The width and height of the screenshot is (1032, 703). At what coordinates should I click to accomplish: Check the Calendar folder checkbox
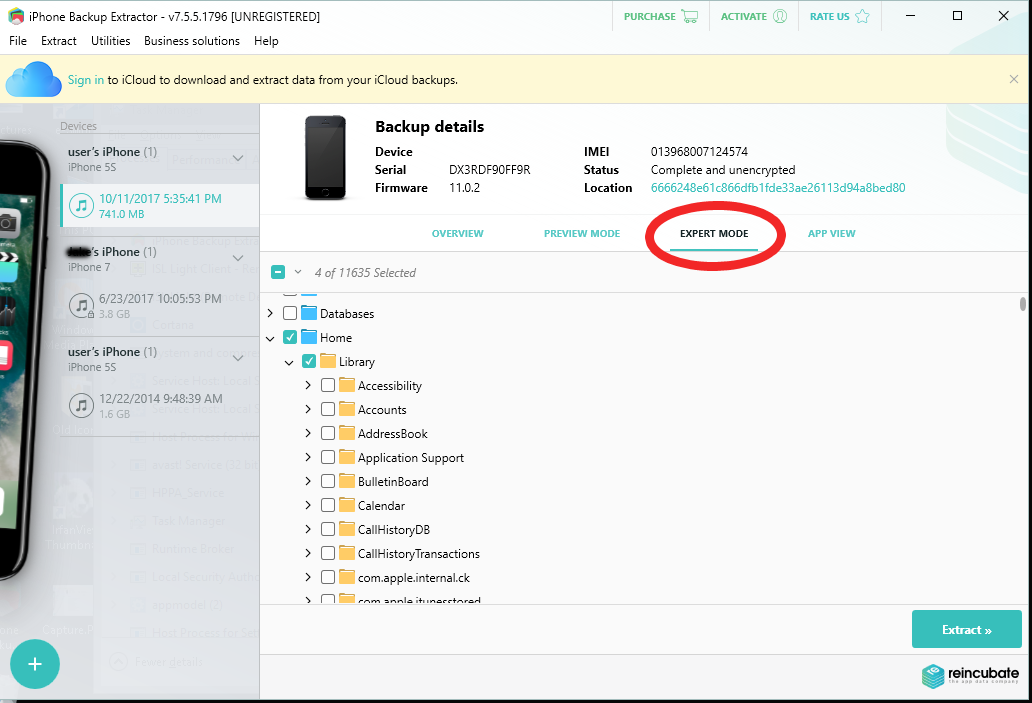[x=328, y=505]
